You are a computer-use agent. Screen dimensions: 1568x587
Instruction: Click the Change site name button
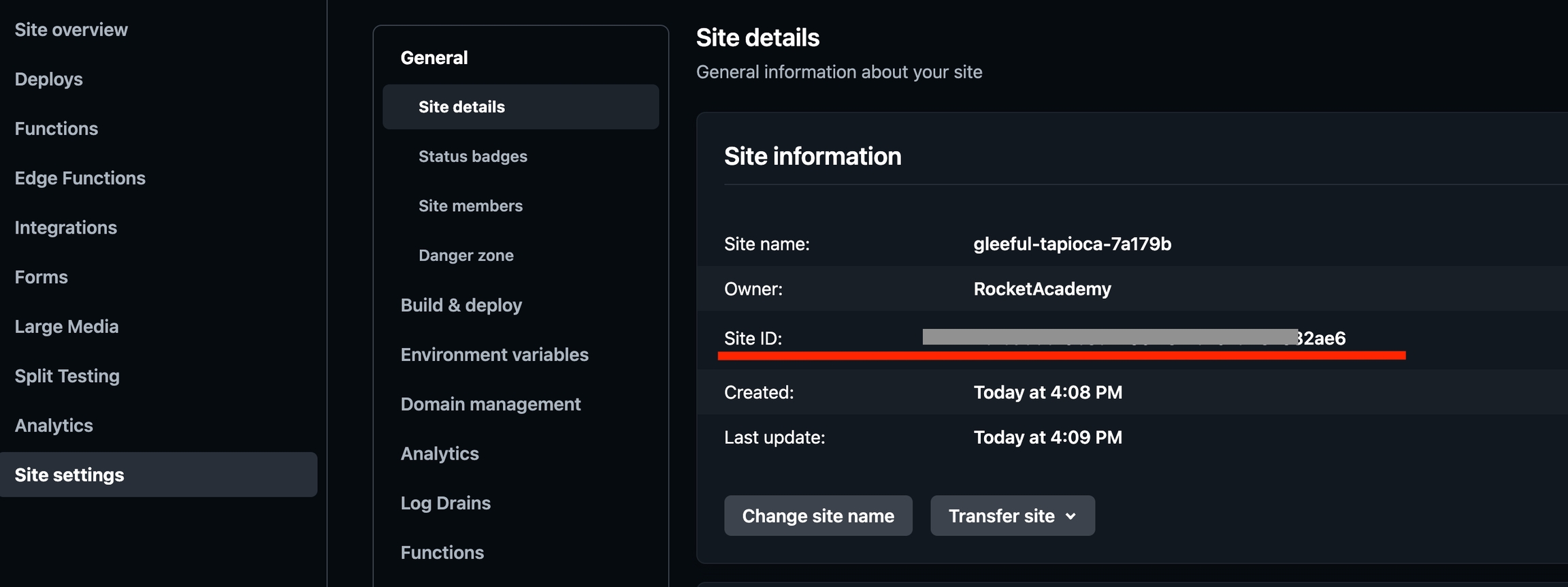click(x=818, y=516)
